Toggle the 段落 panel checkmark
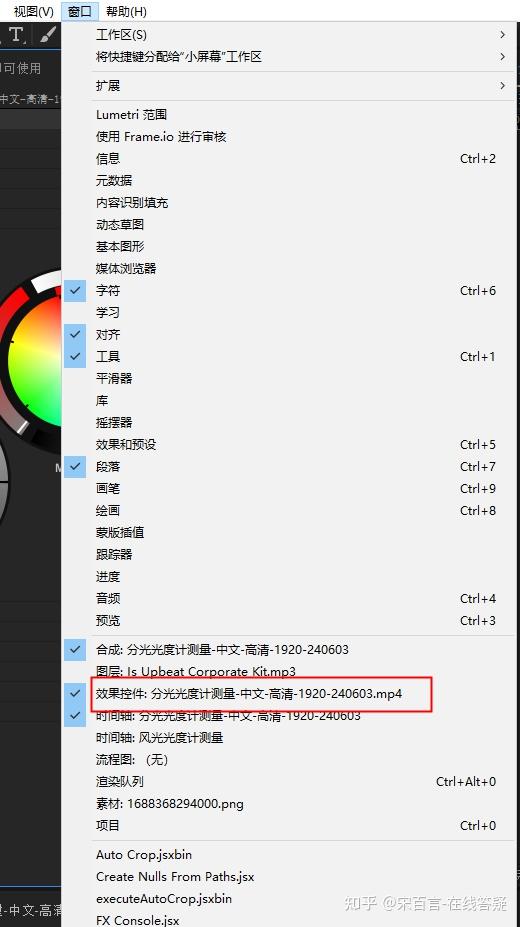The image size is (520, 927). pyautogui.click(x=75, y=466)
